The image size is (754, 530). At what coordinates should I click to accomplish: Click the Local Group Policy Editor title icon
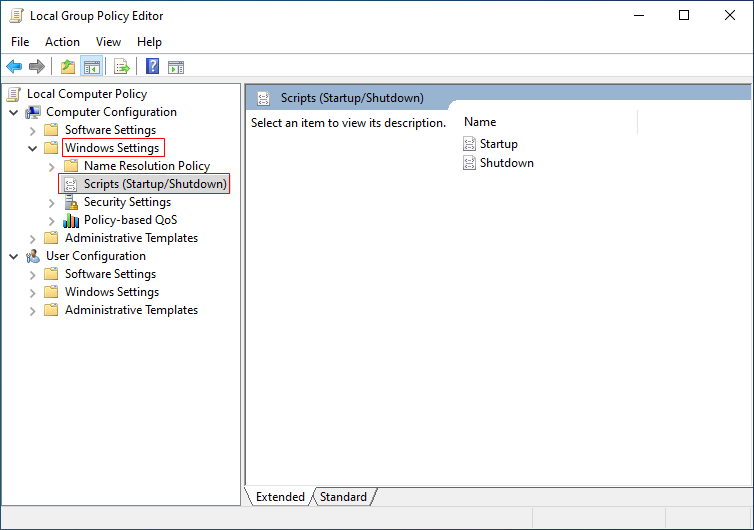(17, 16)
